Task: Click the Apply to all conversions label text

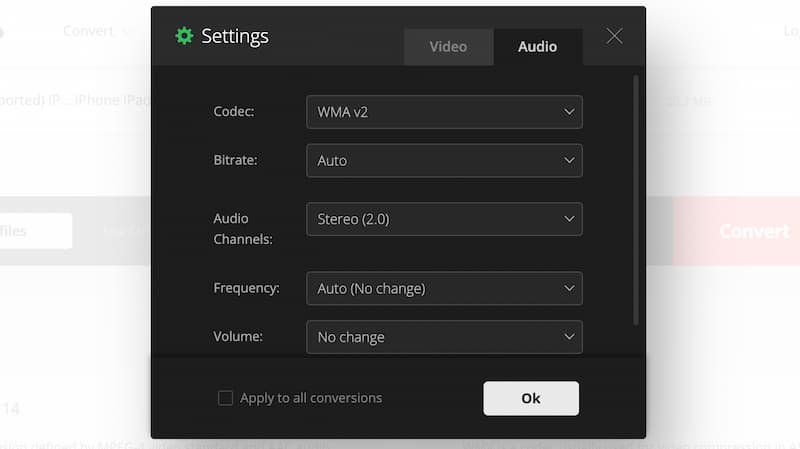Action: coord(311,398)
